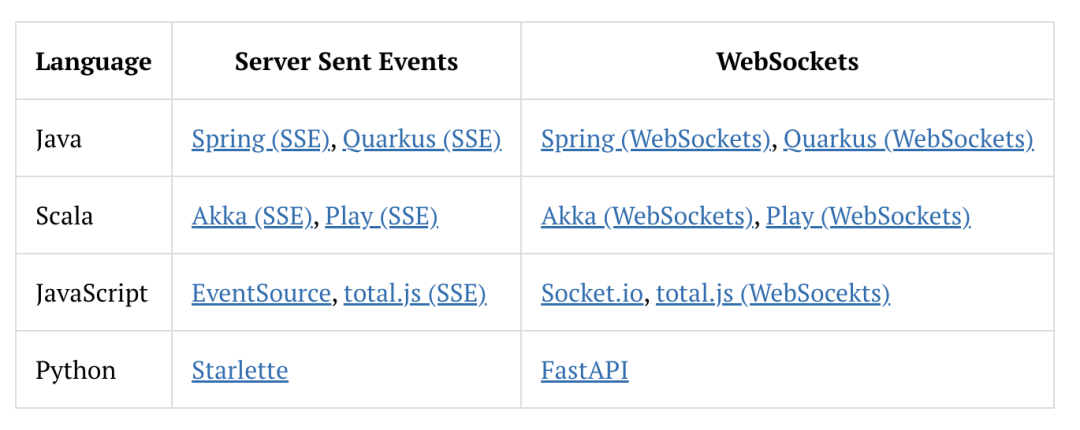Image resolution: width=1080 pixels, height=430 pixels.
Task: Open the Spring (WebSockets) link
Action: coord(655,139)
